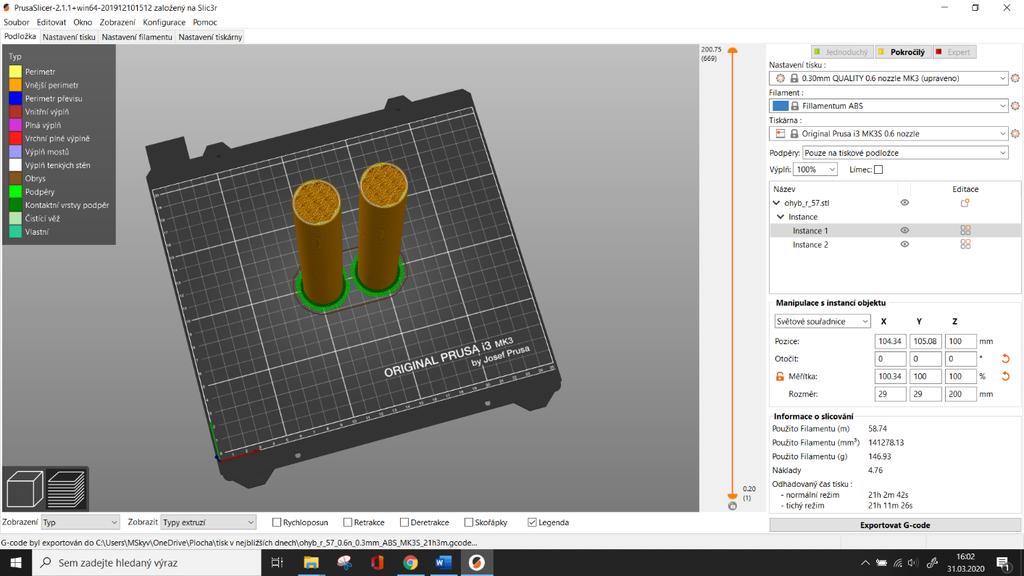Enable the Deretrakce checkbox
The image size is (1024, 576).
pyautogui.click(x=404, y=522)
